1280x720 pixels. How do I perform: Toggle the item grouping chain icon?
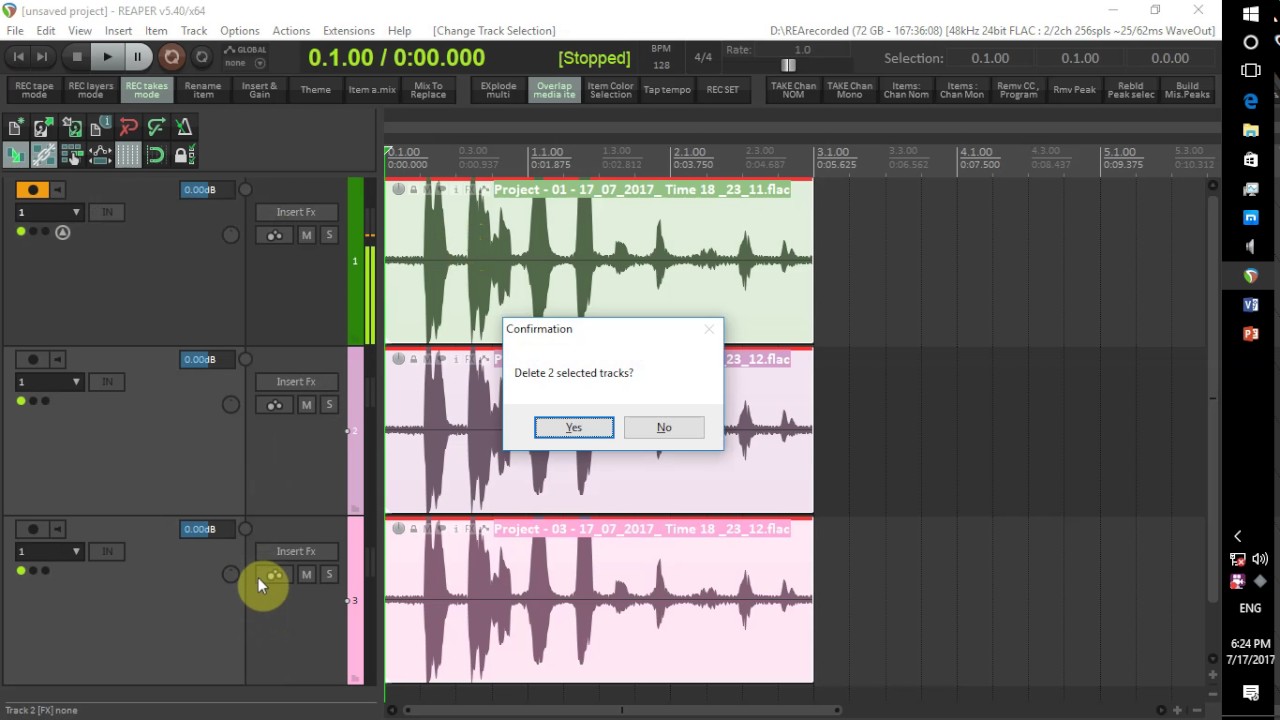pos(43,155)
